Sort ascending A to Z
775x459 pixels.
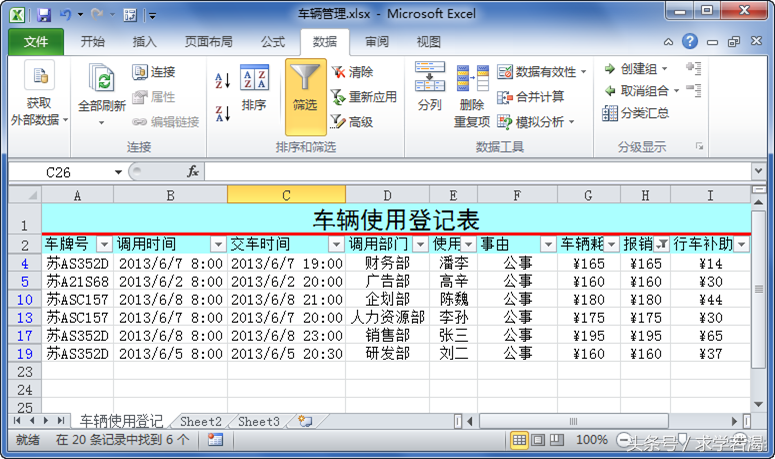pyautogui.click(x=222, y=80)
